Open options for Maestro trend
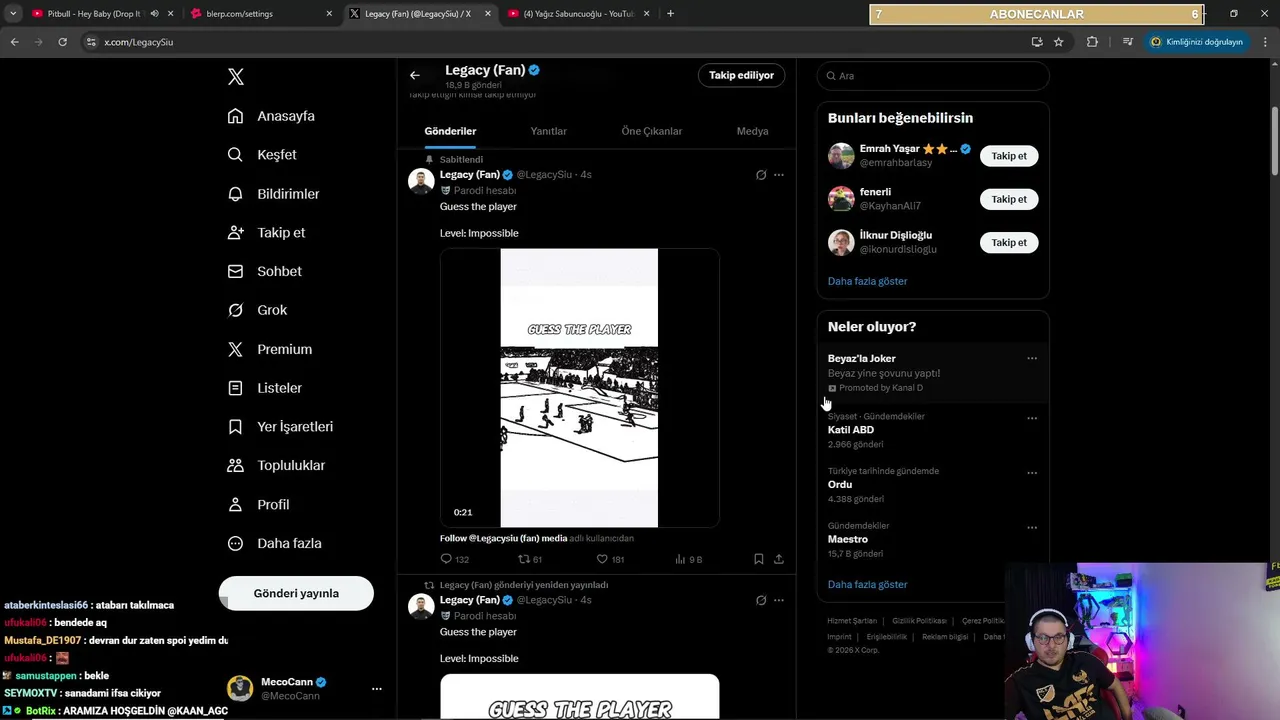This screenshot has height=720, width=1280. [1032, 527]
